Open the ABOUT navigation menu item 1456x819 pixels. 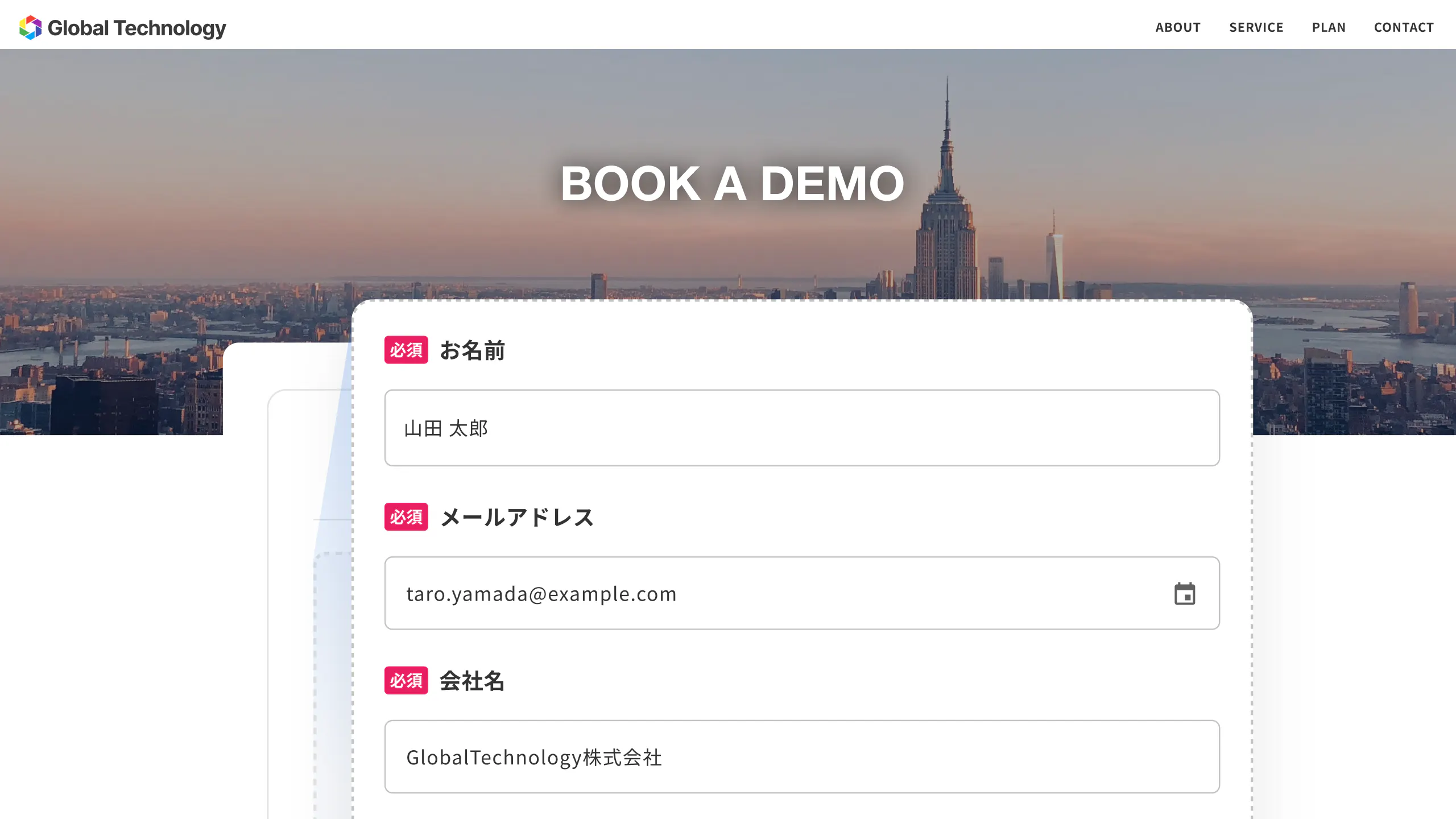click(x=1177, y=27)
